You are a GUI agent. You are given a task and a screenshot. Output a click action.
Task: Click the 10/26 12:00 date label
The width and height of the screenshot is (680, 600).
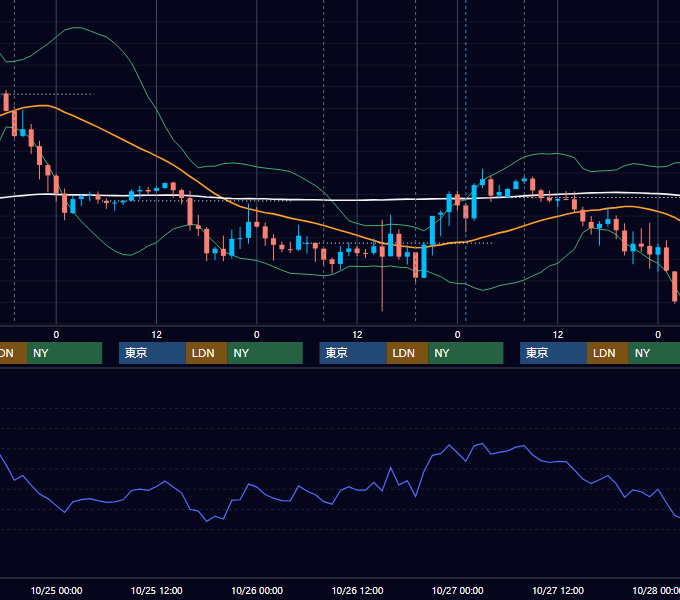357,590
